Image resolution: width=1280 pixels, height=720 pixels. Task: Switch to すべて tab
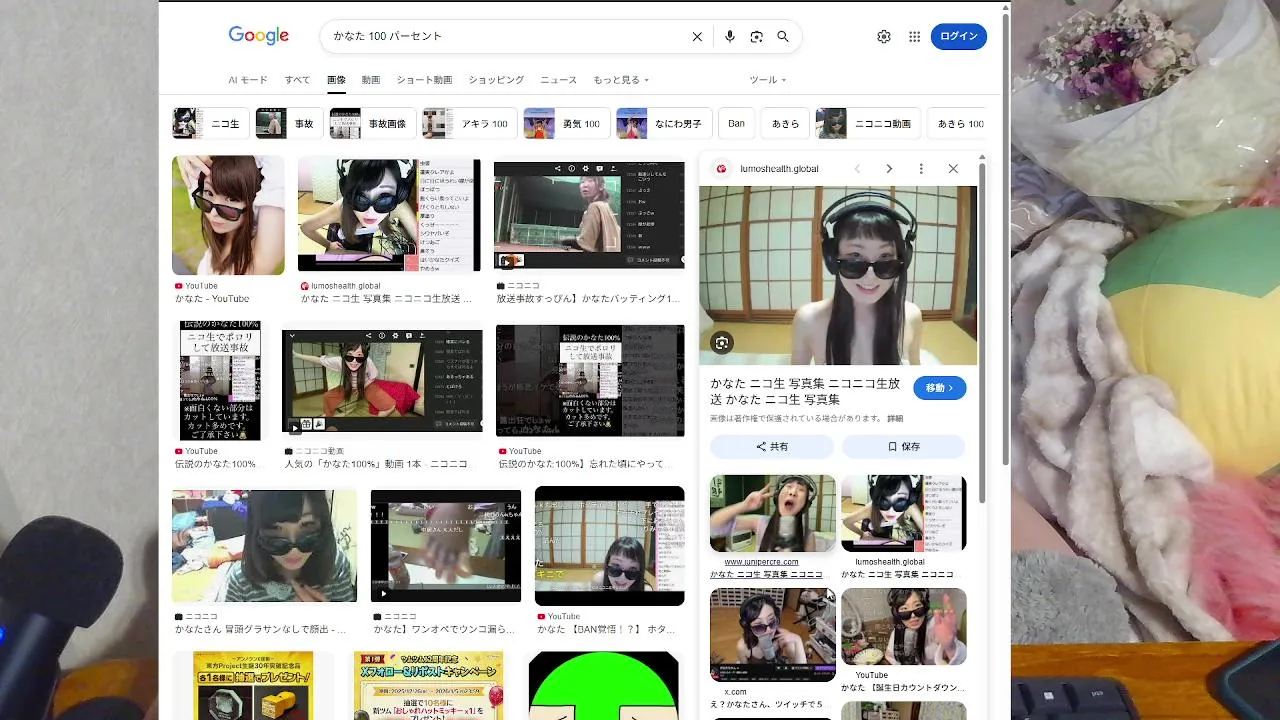(297, 80)
